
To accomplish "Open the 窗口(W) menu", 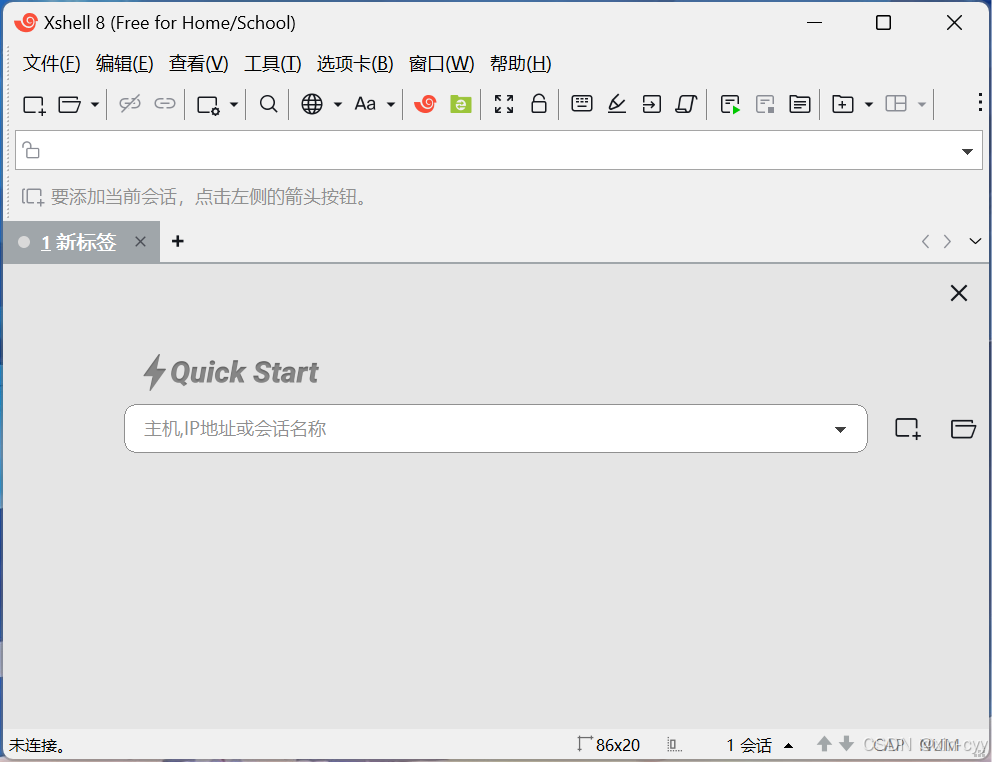I will pos(442,63).
